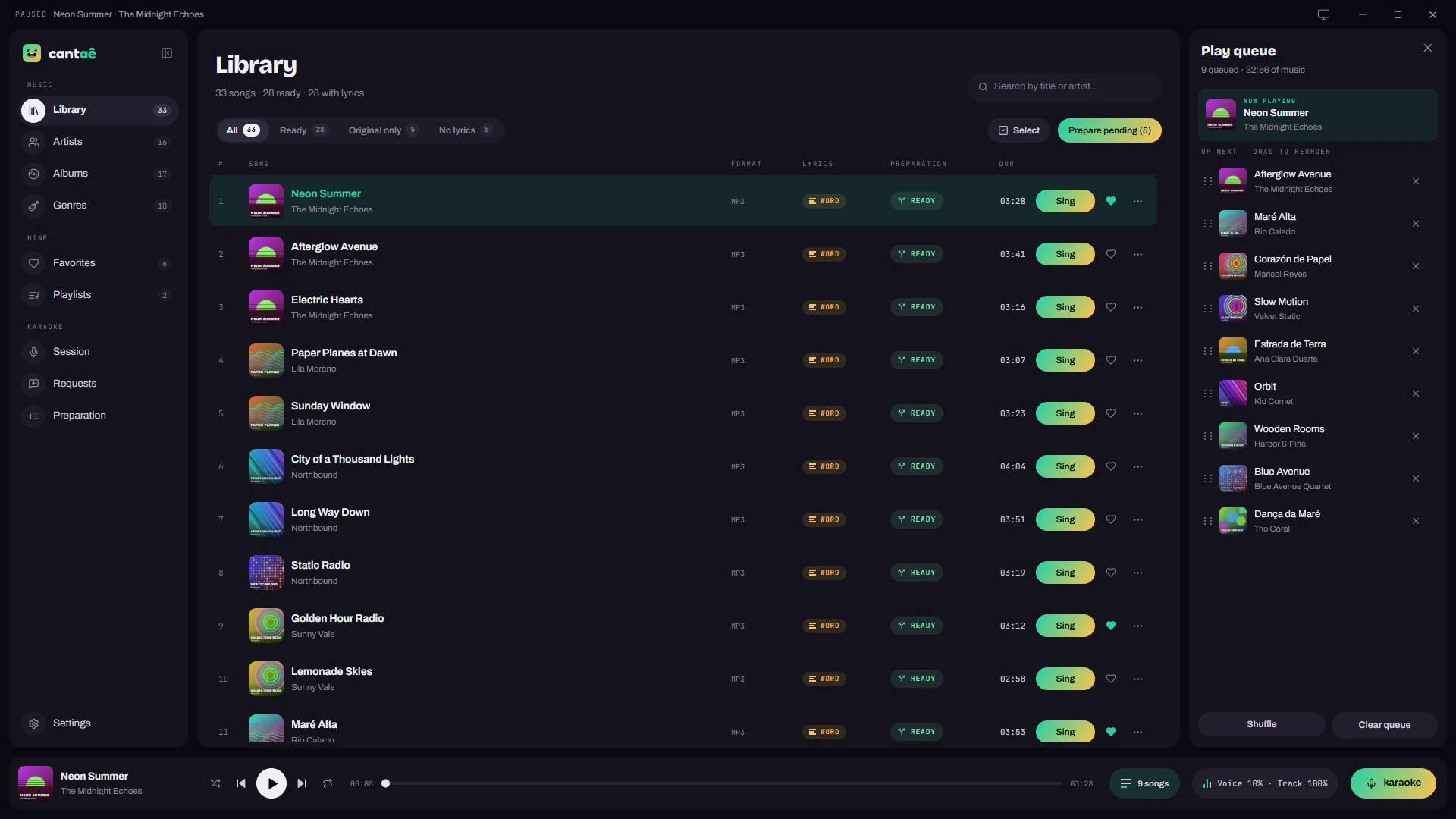1456x819 pixels.
Task: Click the Clear queue button
Action: pos(1384,724)
